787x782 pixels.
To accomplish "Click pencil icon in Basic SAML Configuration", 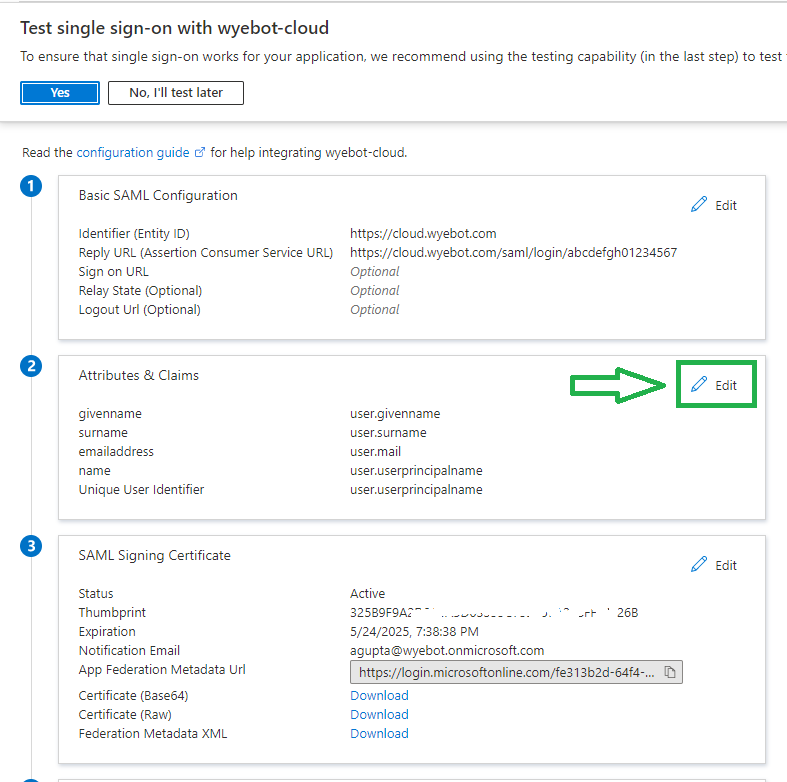I will (x=699, y=204).
